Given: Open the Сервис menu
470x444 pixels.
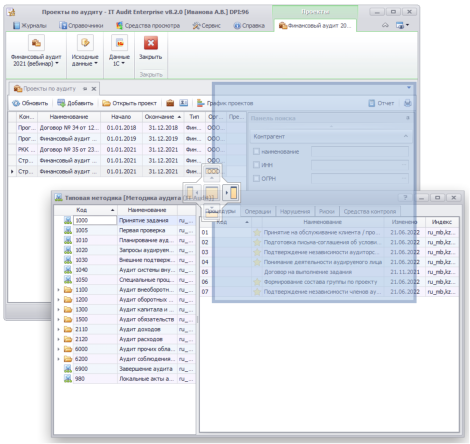Looking at the screenshot, I should [207, 26].
